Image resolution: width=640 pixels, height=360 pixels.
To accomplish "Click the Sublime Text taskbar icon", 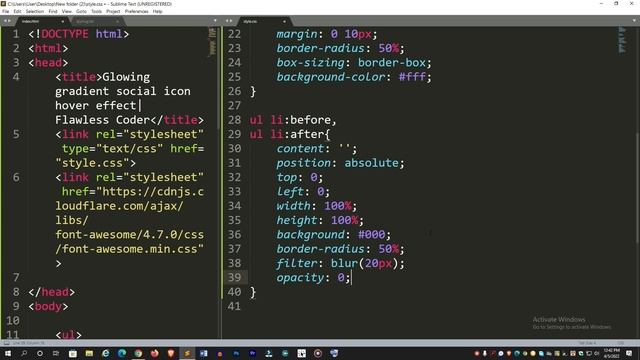I will 187,353.
